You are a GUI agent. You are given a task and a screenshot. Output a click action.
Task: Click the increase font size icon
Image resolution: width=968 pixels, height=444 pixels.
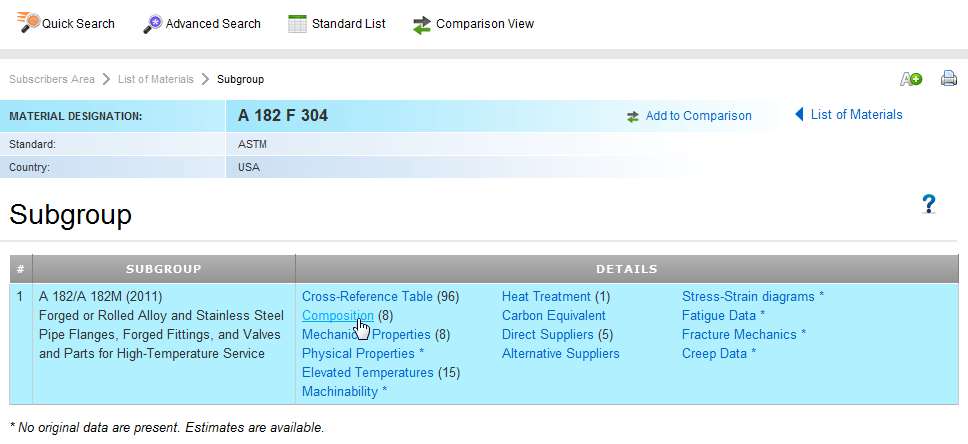pyautogui.click(x=911, y=79)
